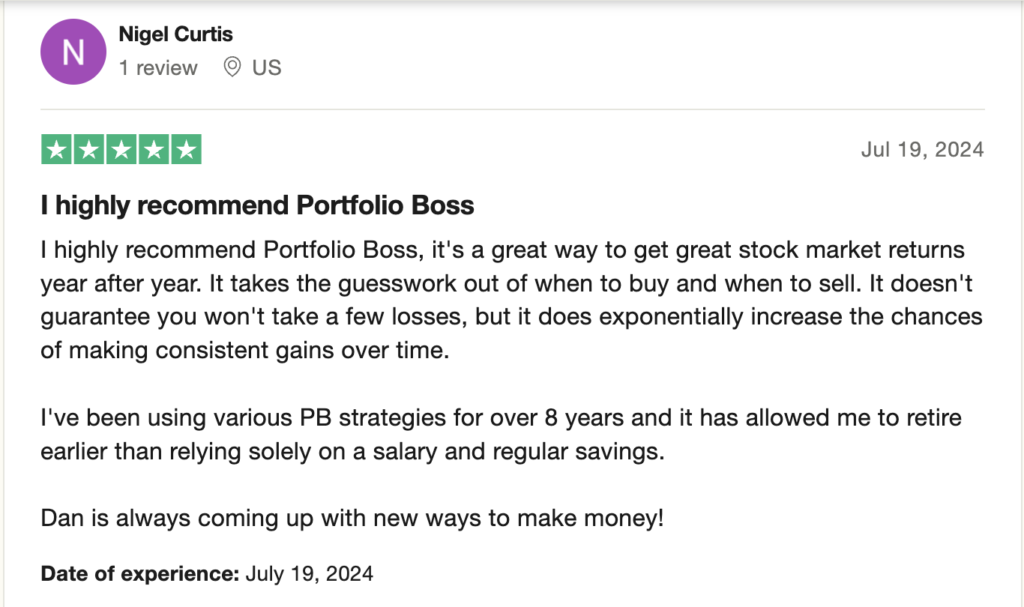The width and height of the screenshot is (1024, 607).
Task: Click the line starting "earlier than relying solely"
Action: tap(353, 451)
